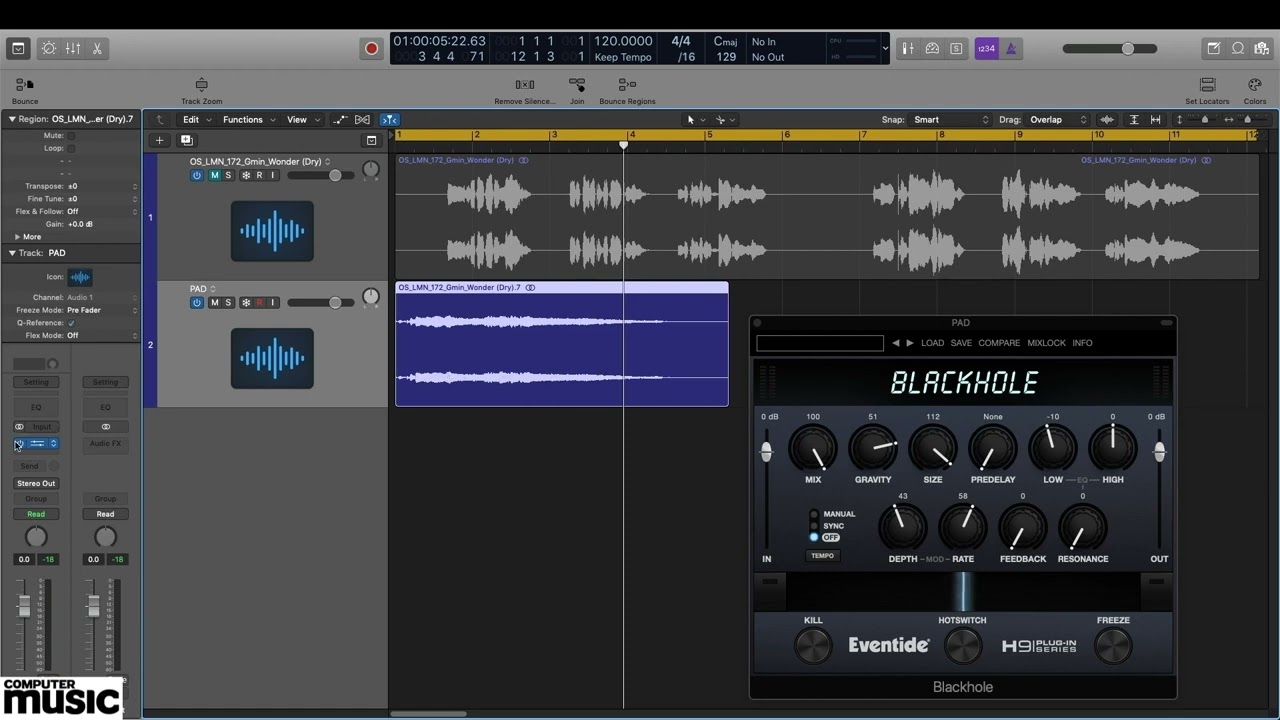The width and height of the screenshot is (1280, 720).
Task: Click MIXLOCK in the Blackhole plugin
Action: 1046,343
